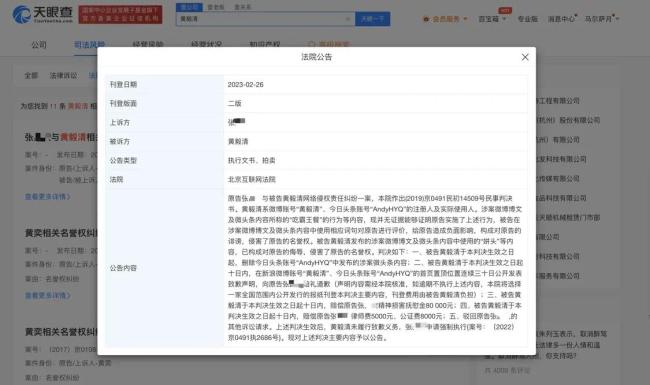This screenshot has height=385, width=650.
Task: Click the 公告类型 label
Action: click(123, 161)
